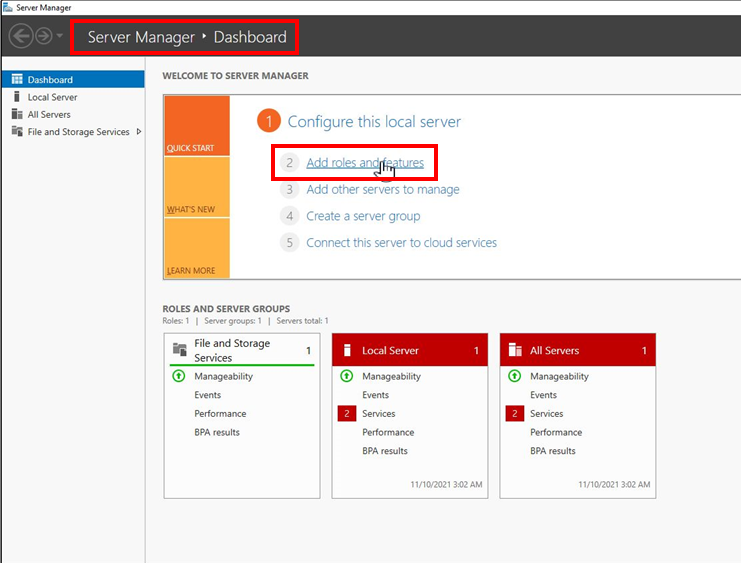Open BPA results in Local Server tile
The width and height of the screenshot is (741, 563).
(385, 451)
